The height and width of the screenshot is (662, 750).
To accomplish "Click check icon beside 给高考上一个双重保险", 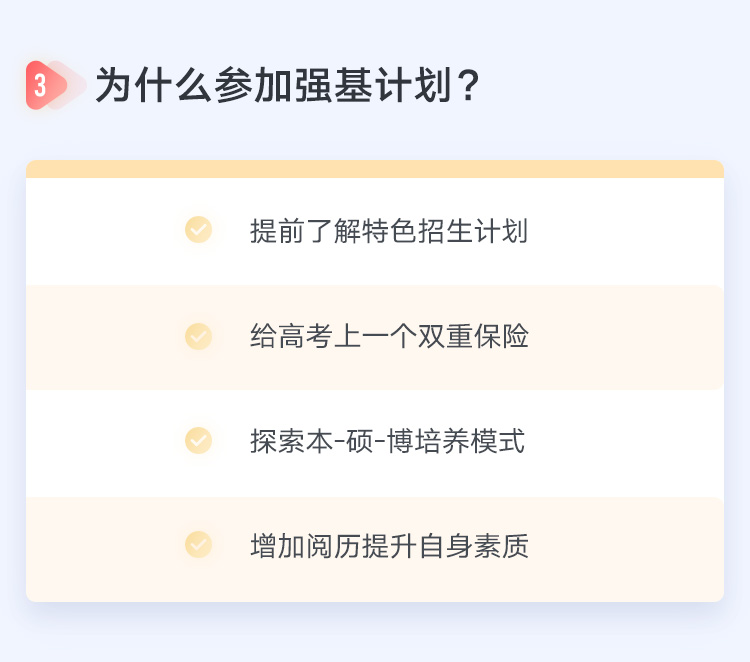I will [199, 336].
